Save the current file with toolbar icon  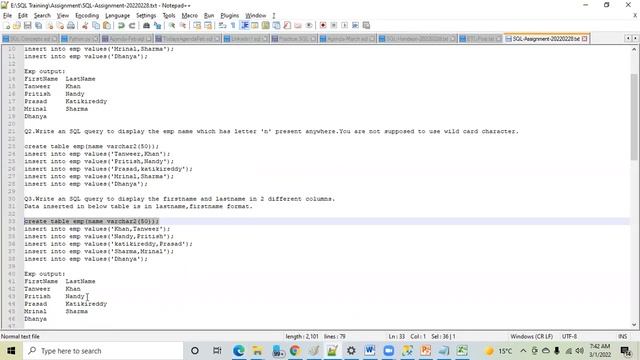[27, 26]
